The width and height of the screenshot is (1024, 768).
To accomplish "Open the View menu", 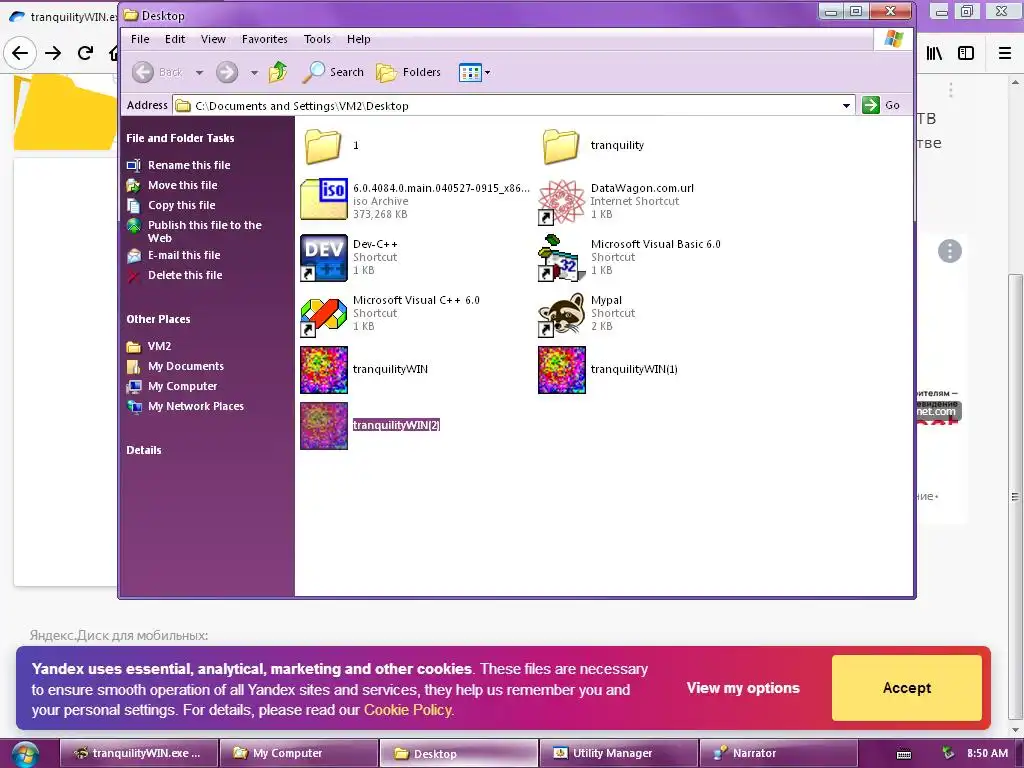I will click(213, 39).
